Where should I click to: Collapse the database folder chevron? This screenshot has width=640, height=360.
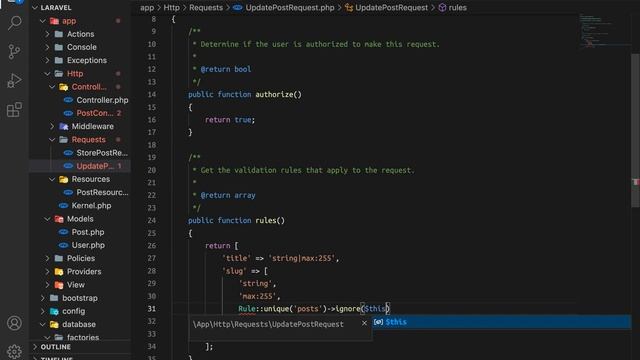pos(42,324)
